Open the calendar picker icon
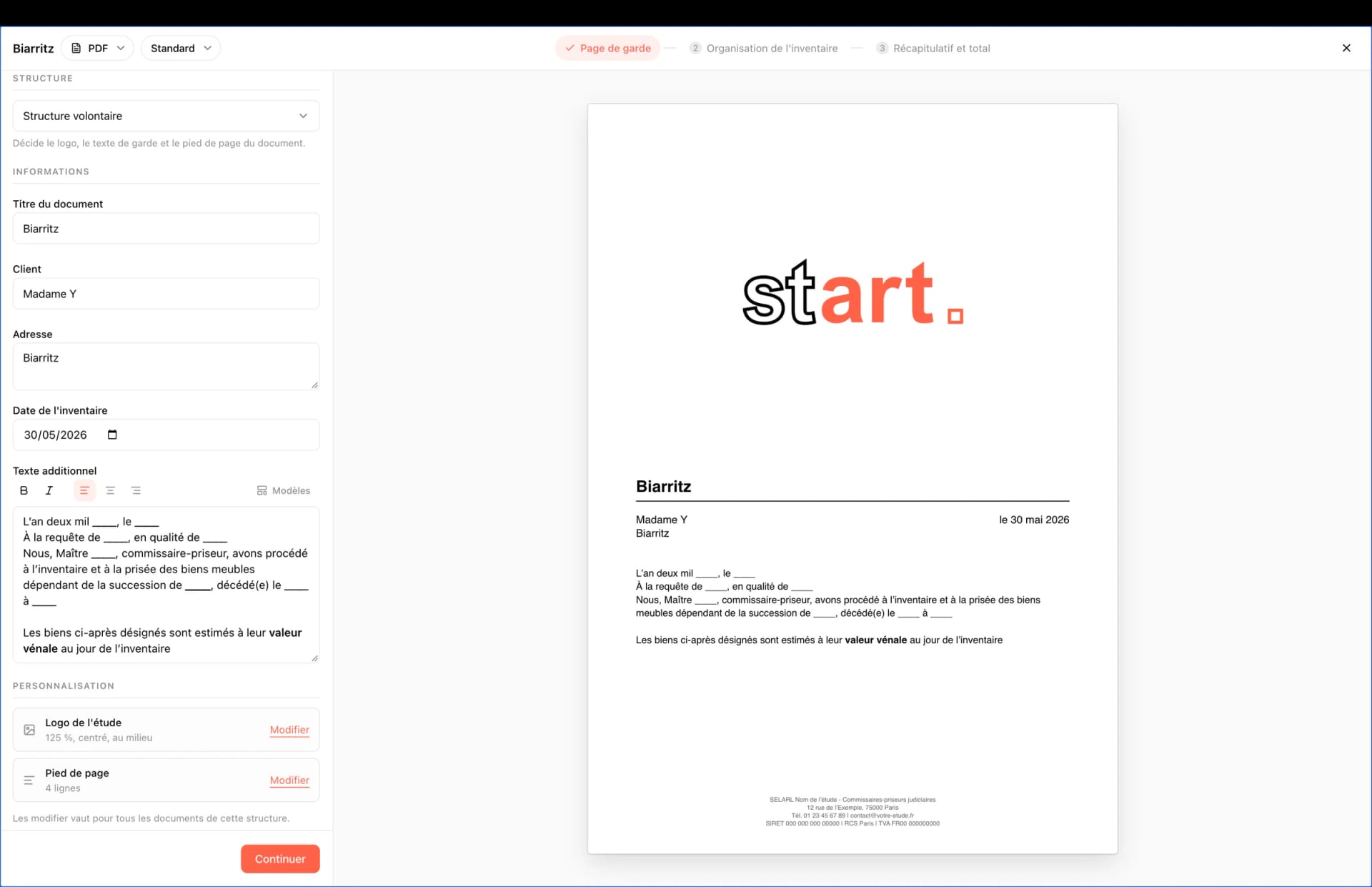Image resolution: width=1372 pixels, height=887 pixels. point(112,435)
